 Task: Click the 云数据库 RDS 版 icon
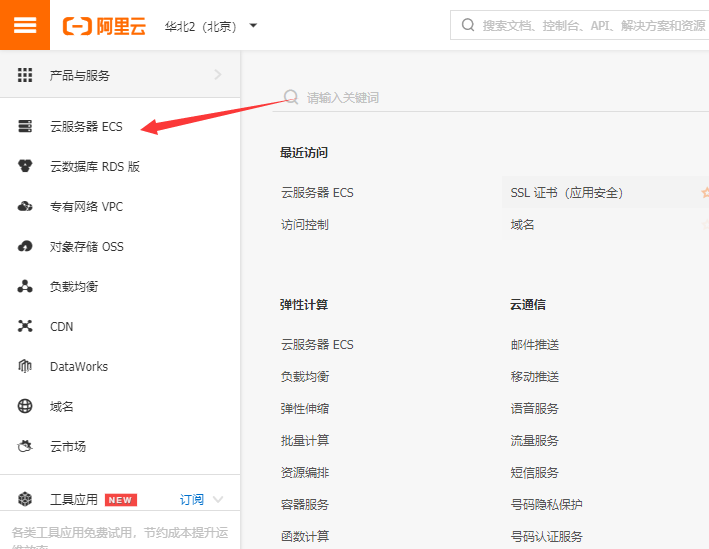(25, 166)
